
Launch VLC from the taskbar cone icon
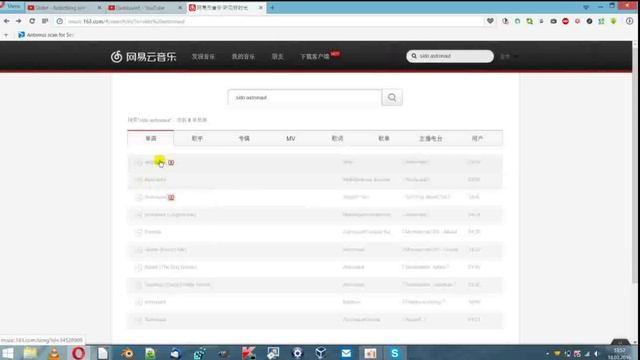54,353
